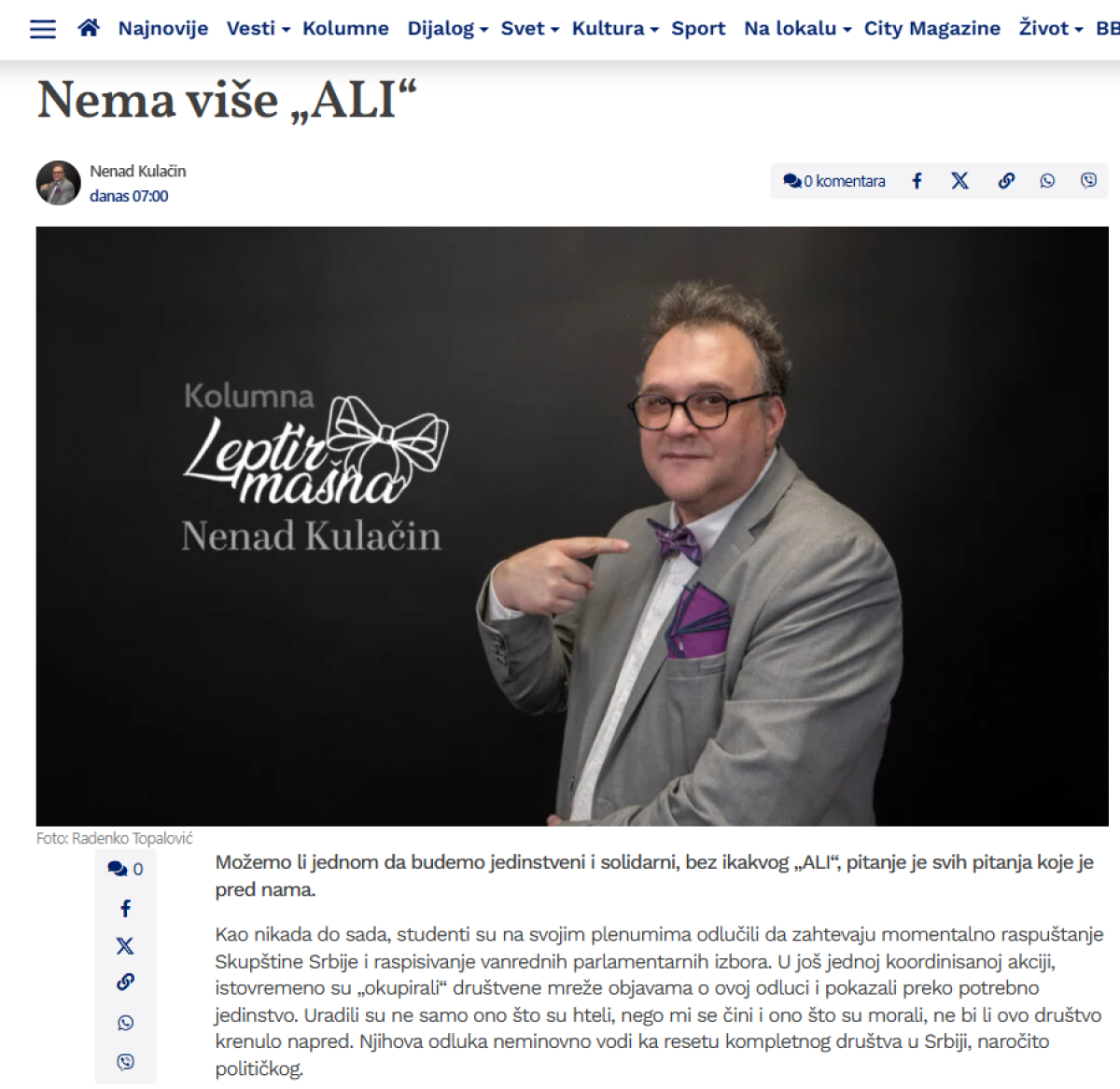Open the 0 komentara link

834,181
